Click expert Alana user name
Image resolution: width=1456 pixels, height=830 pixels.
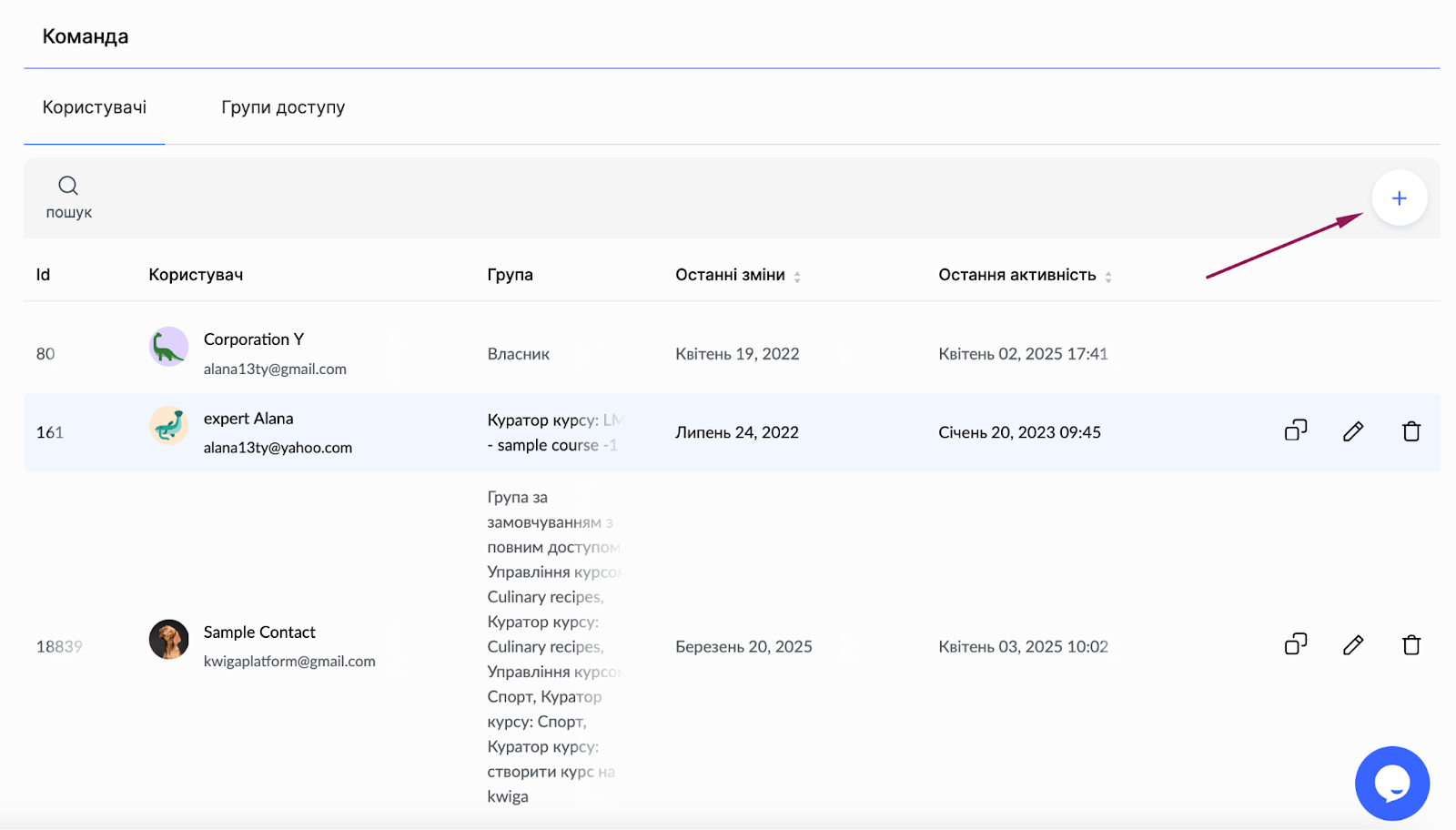248,419
